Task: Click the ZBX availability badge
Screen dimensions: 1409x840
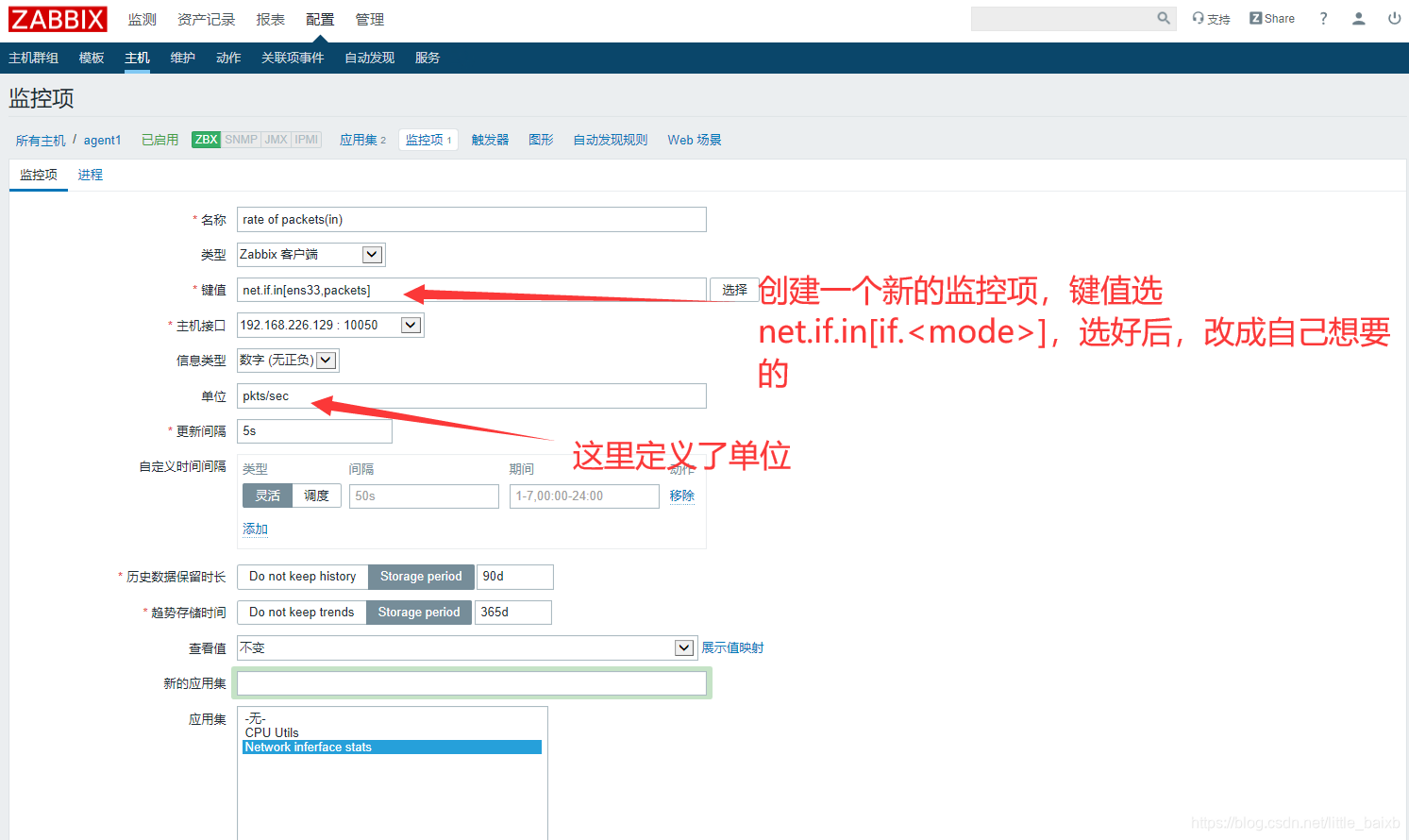Action: [x=206, y=140]
